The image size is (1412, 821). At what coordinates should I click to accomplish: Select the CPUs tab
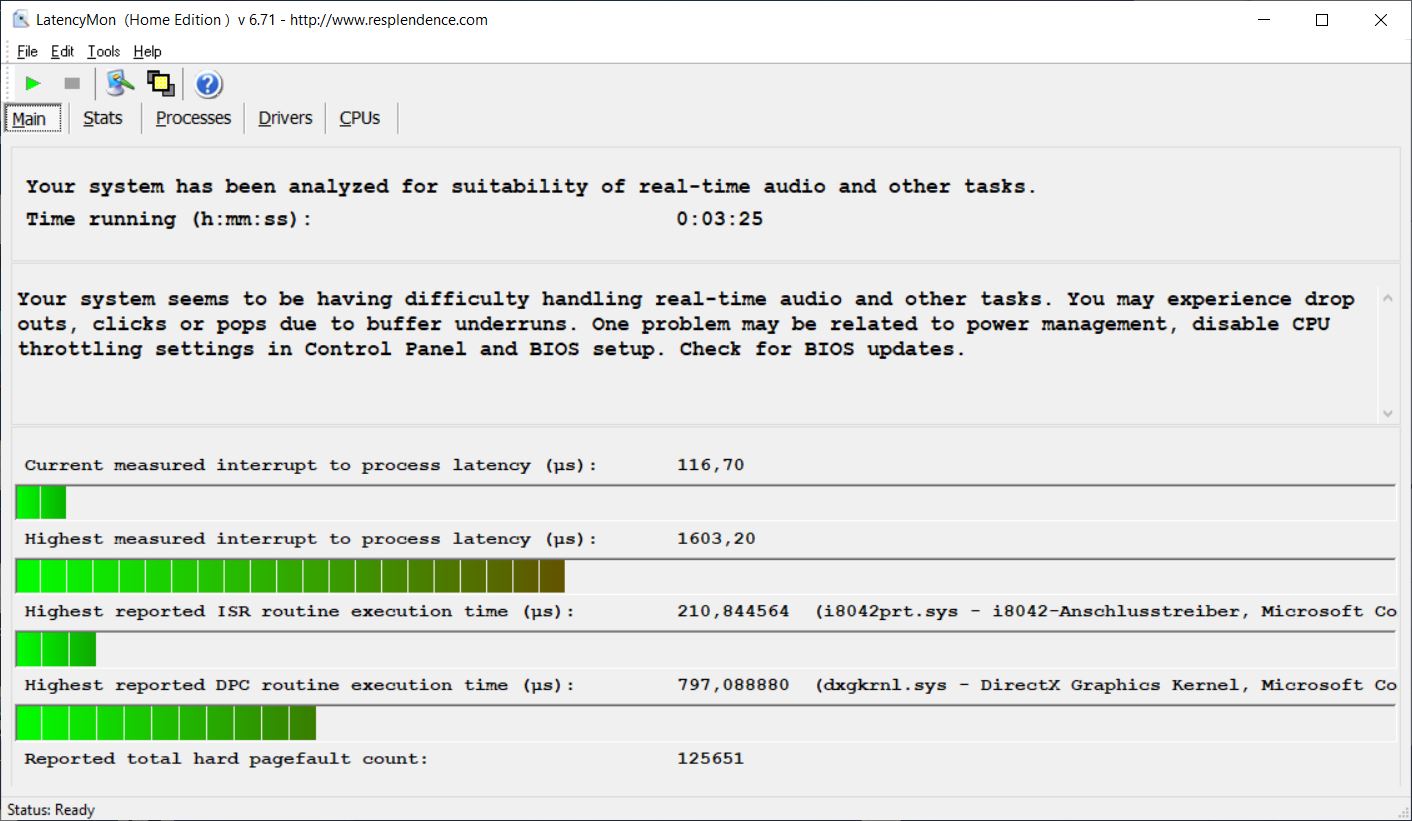(360, 118)
